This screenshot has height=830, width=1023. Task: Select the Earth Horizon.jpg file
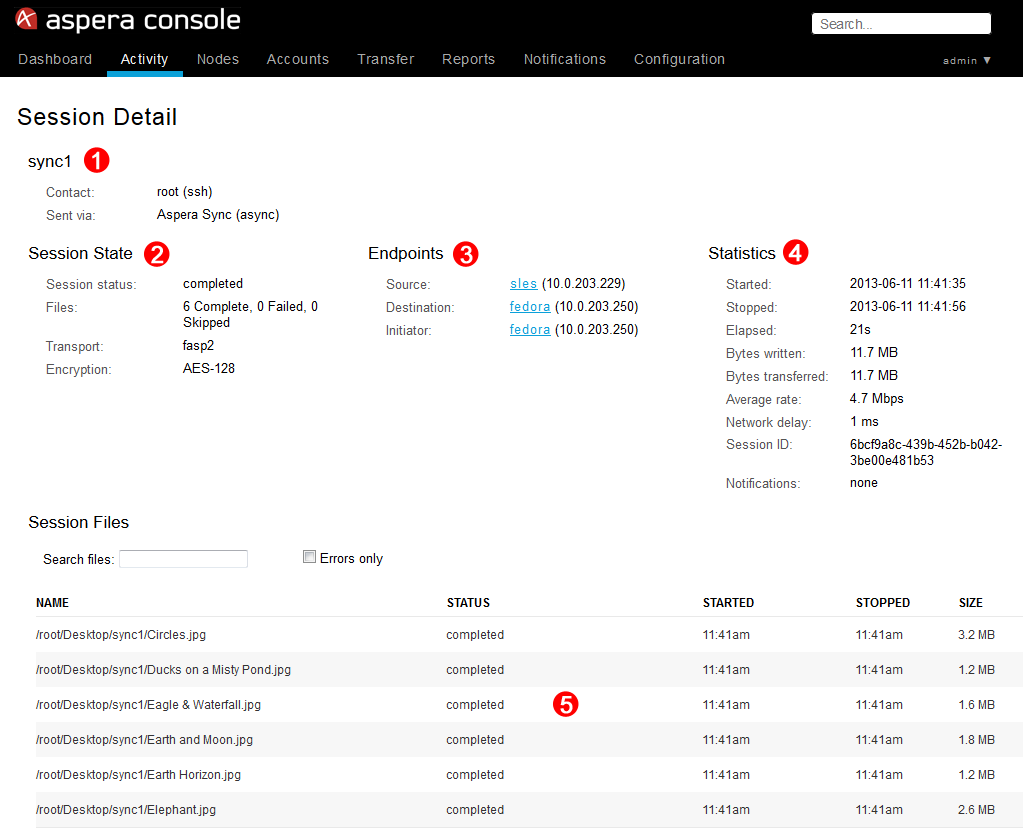click(x=529, y=775)
